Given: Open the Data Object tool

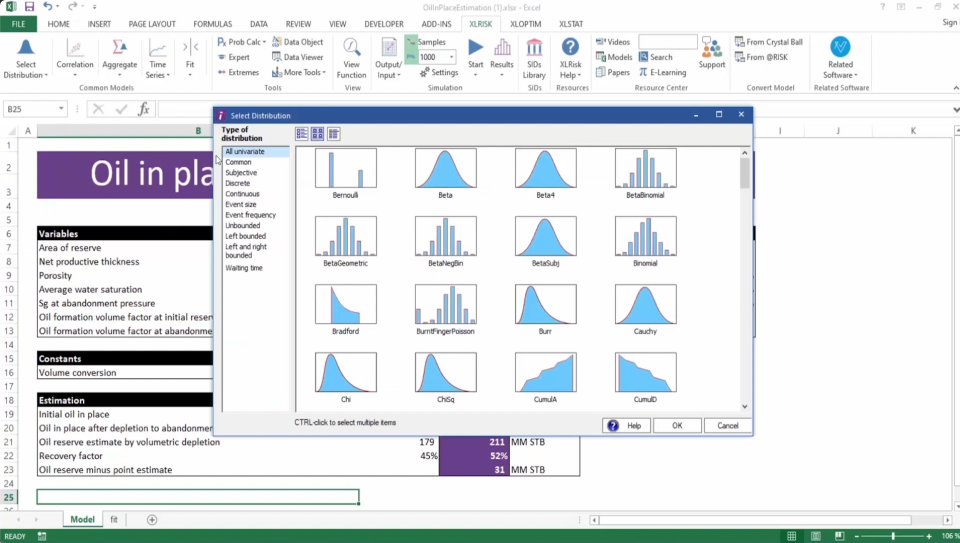Looking at the screenshot, I should 298,42.
